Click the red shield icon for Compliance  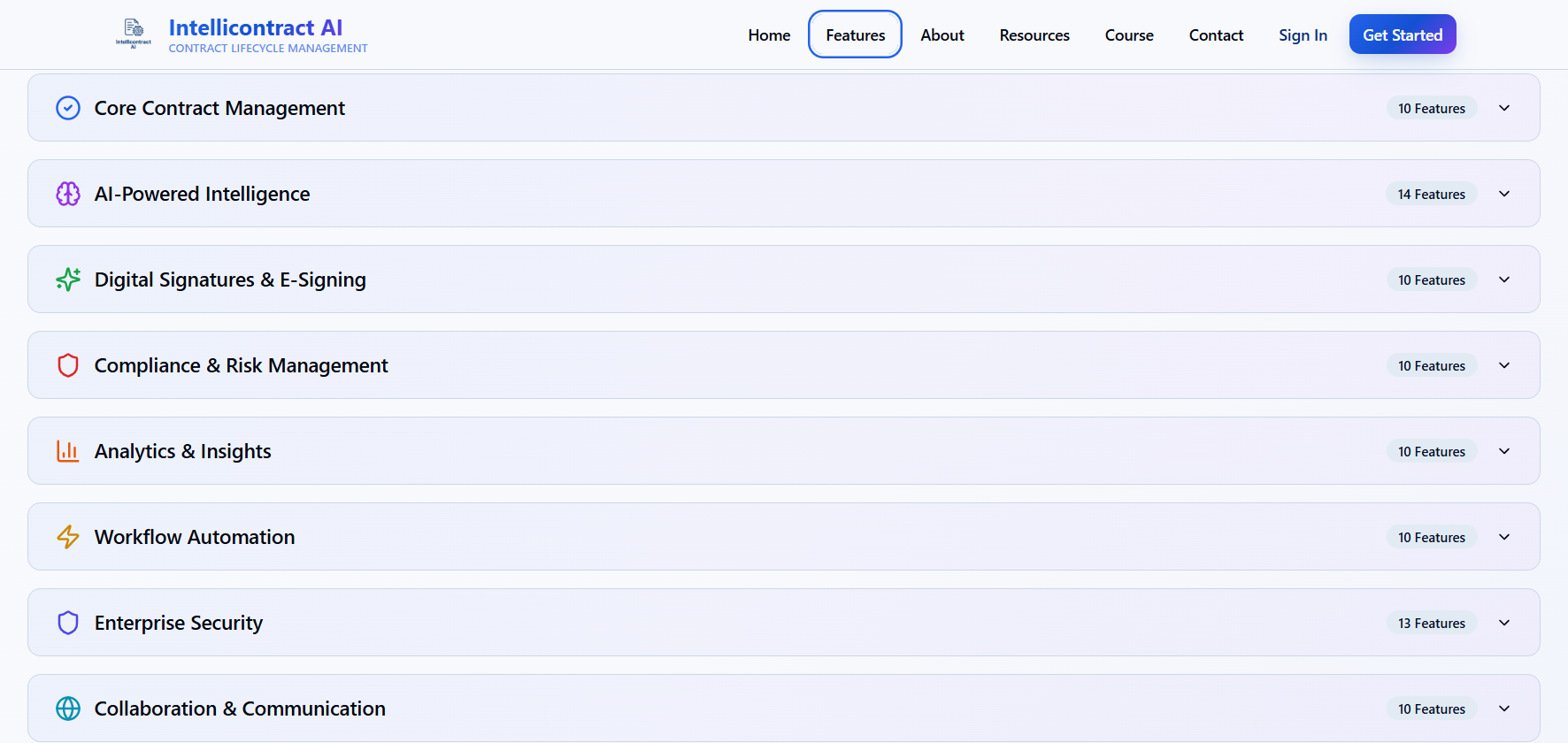pos(68,365)
